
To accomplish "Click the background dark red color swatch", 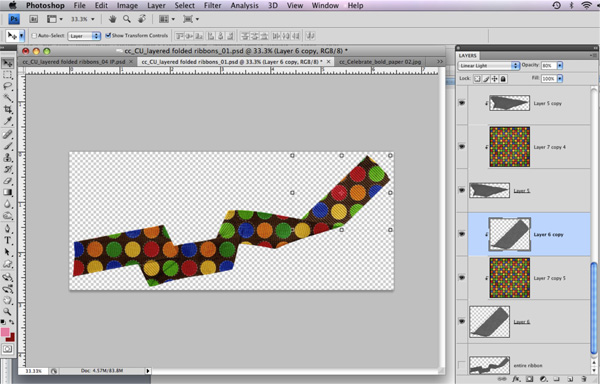I will tap(11, 338).
